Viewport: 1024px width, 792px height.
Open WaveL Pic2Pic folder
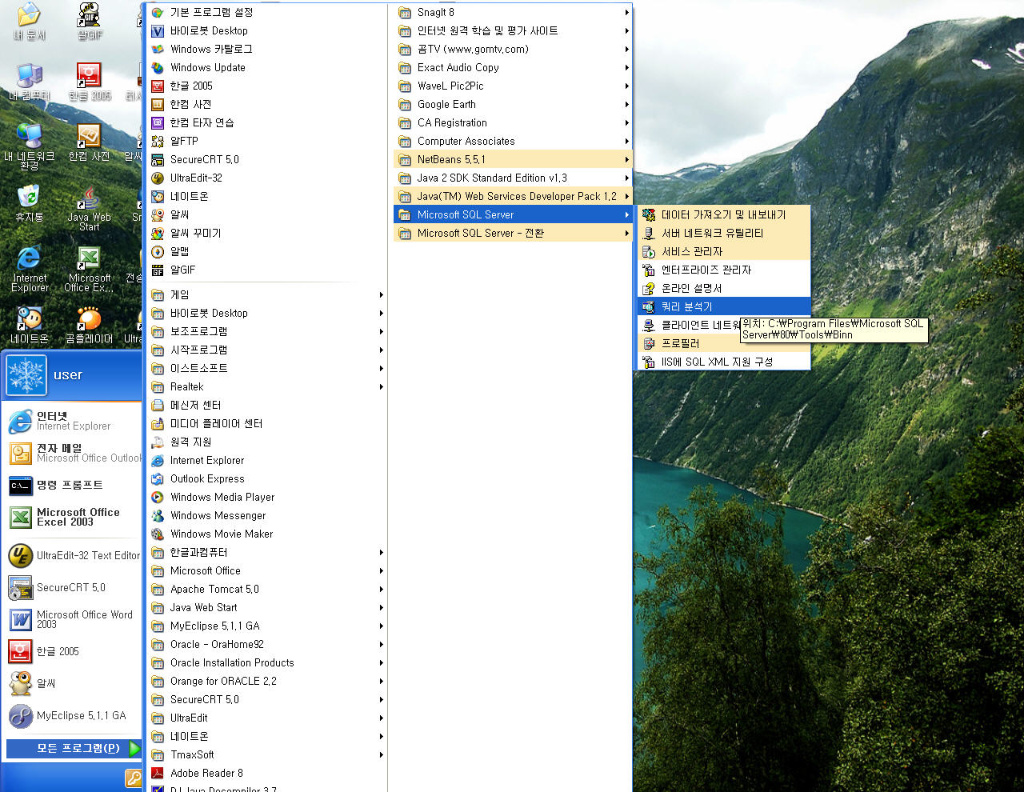pos(513,86)
